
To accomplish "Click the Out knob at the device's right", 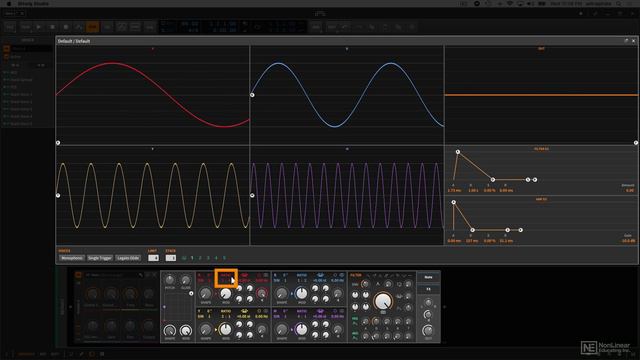I will (x=428, y=330).
